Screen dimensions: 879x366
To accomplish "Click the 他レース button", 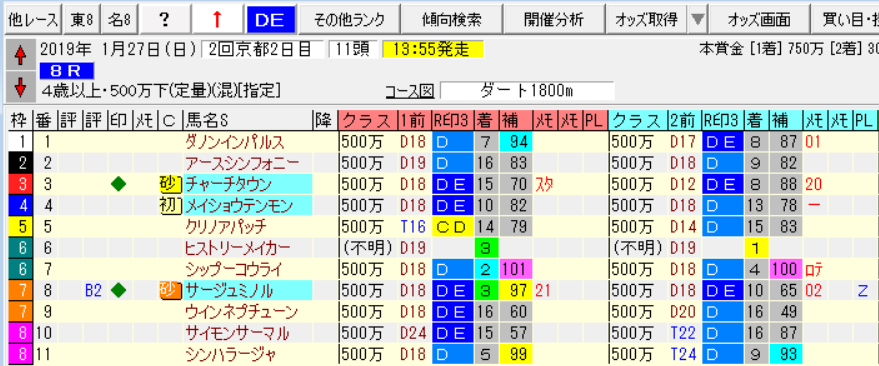I will [x=33, y=19].
